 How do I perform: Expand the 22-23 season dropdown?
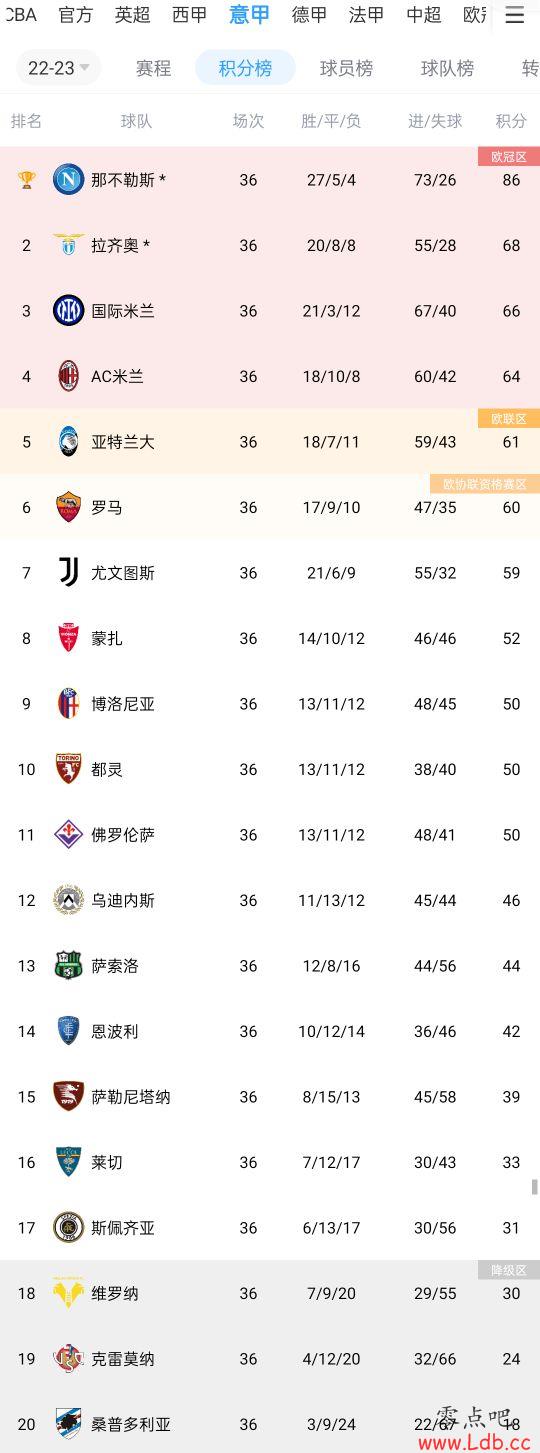click(59, 68)
